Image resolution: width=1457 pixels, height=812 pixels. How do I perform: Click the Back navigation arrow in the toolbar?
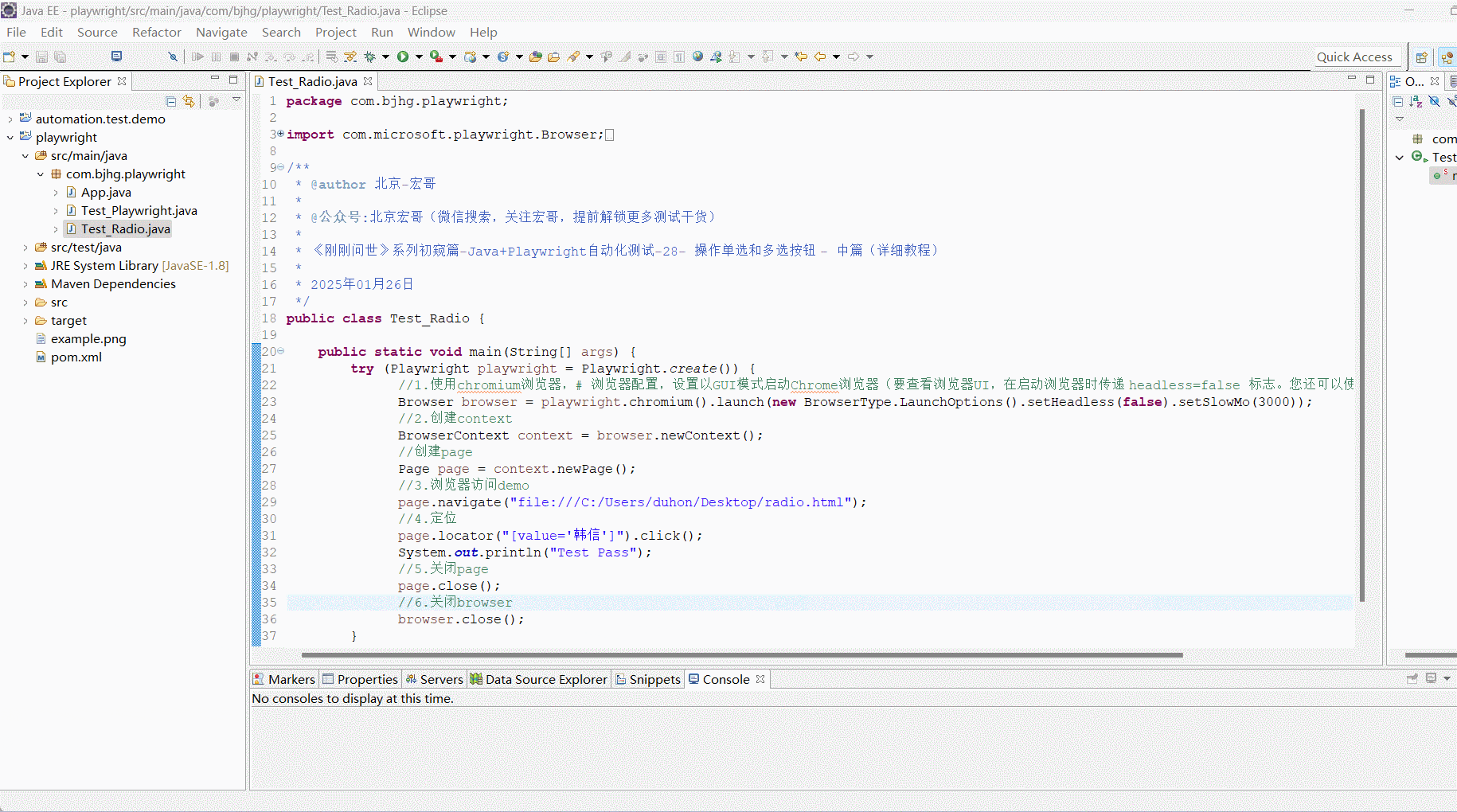coord(820,57)
